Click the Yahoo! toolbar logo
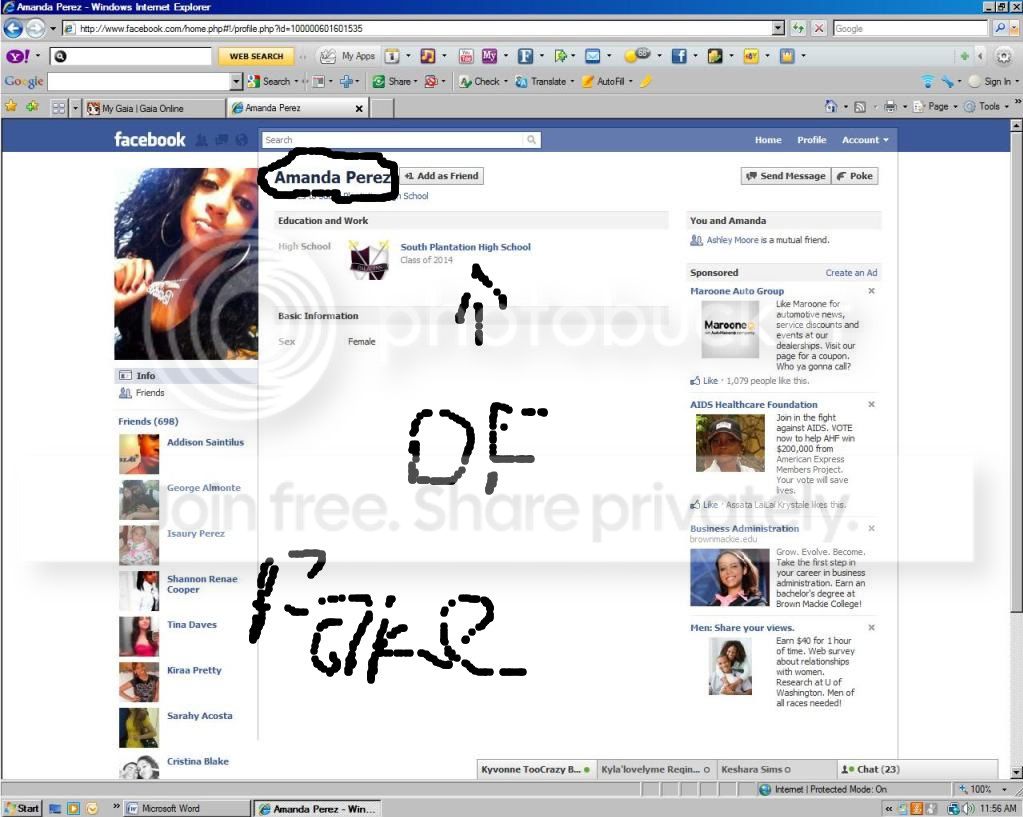Image resolution: width=1023 pixels, height=817 pixels. [18, 56]
